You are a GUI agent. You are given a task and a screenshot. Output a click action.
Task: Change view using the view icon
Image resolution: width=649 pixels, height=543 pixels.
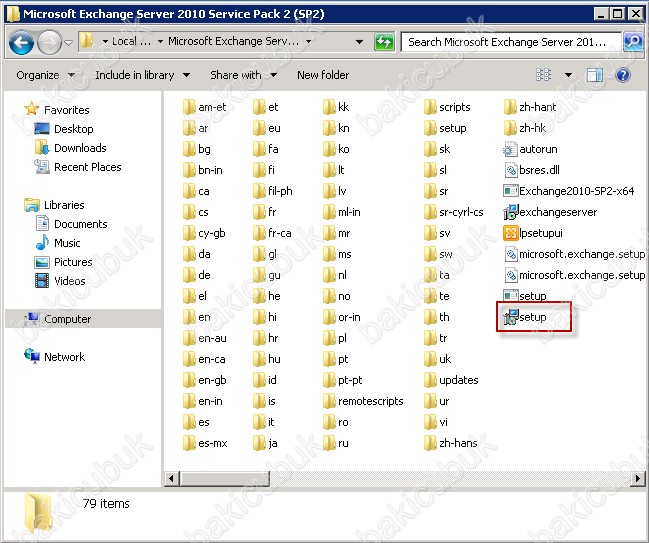click(543, 74)
